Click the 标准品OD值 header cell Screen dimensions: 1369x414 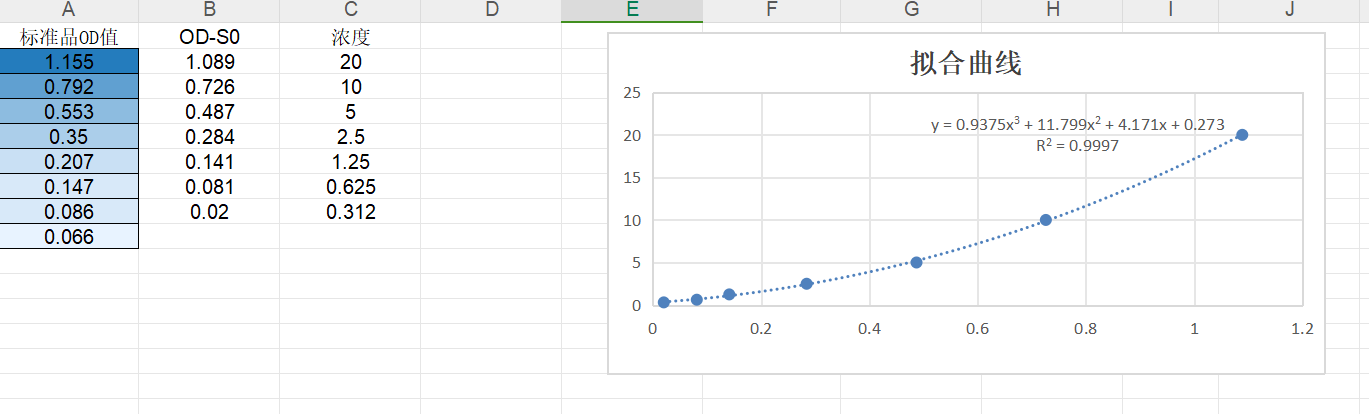[69, 38]
